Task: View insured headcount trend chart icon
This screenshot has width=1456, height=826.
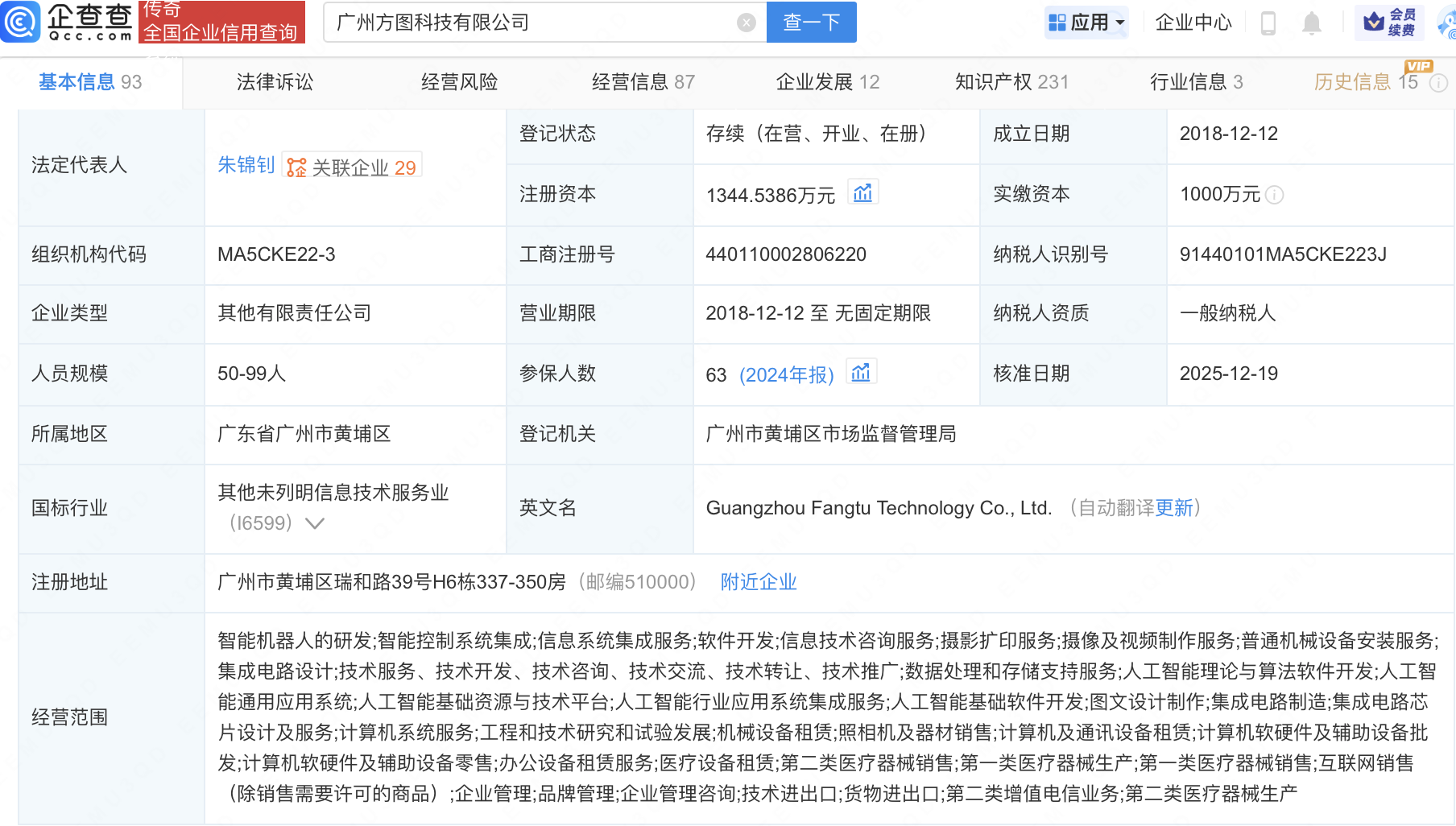Action: pos(861,373)
